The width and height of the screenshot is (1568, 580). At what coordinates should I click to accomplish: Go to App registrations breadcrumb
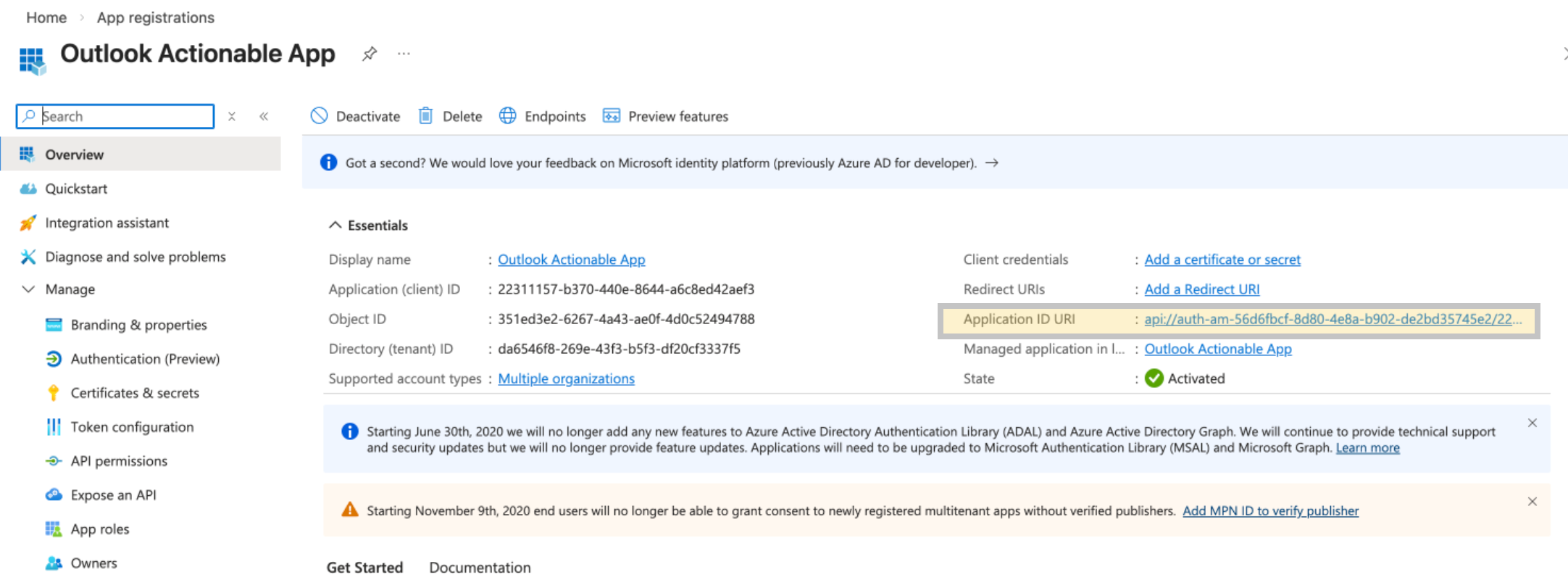pyautogui.click(x=156, y=17)
